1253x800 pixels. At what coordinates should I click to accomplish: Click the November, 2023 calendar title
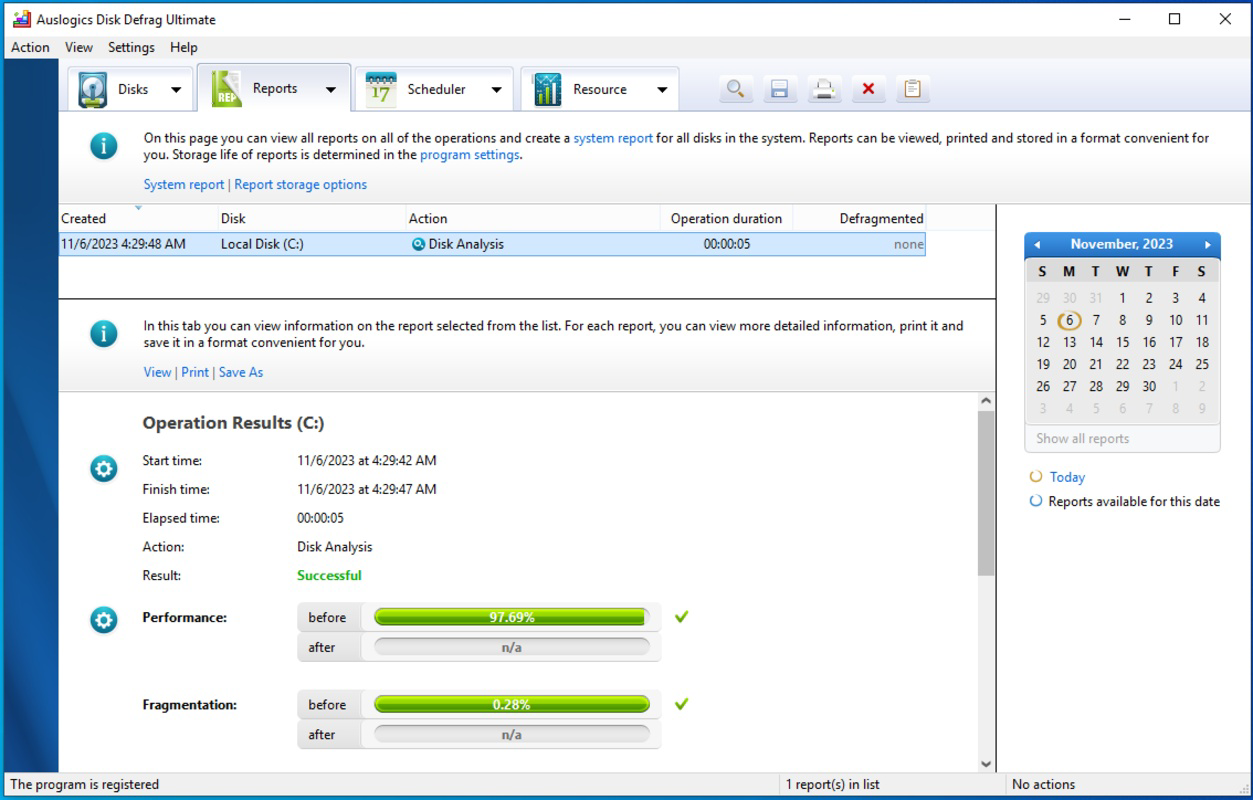coord(1122,244)
